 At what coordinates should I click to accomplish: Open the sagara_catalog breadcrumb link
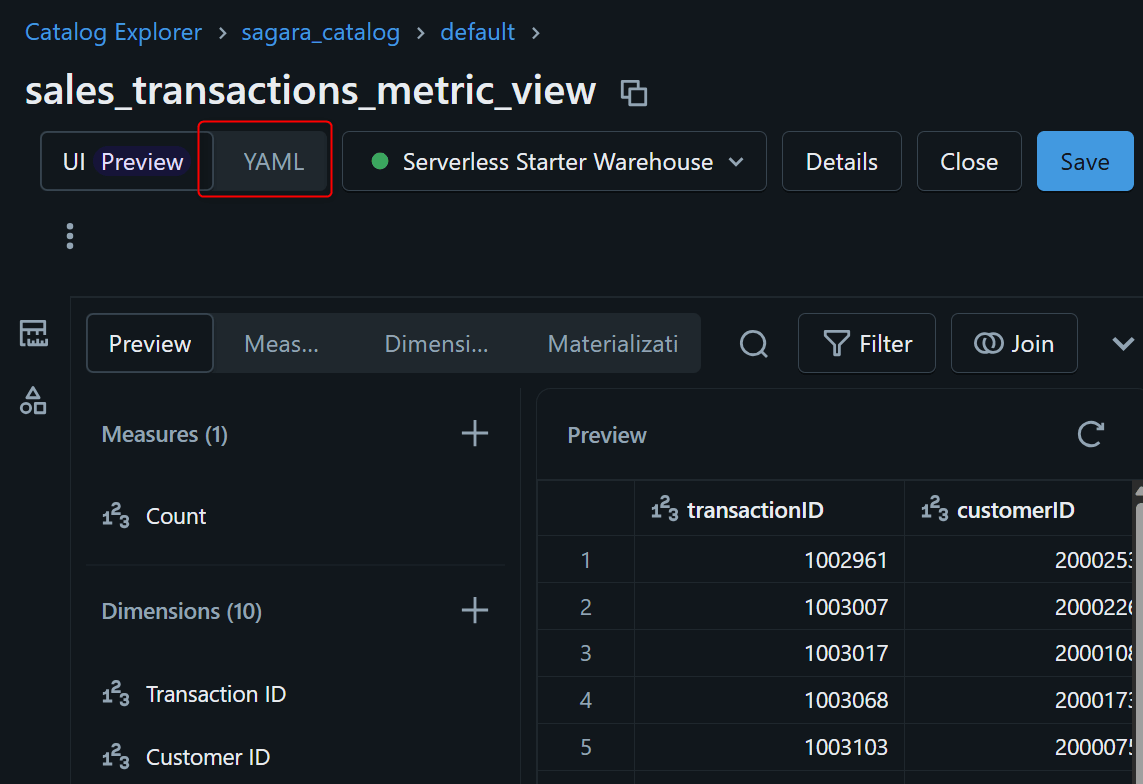(x=320, y=32)
